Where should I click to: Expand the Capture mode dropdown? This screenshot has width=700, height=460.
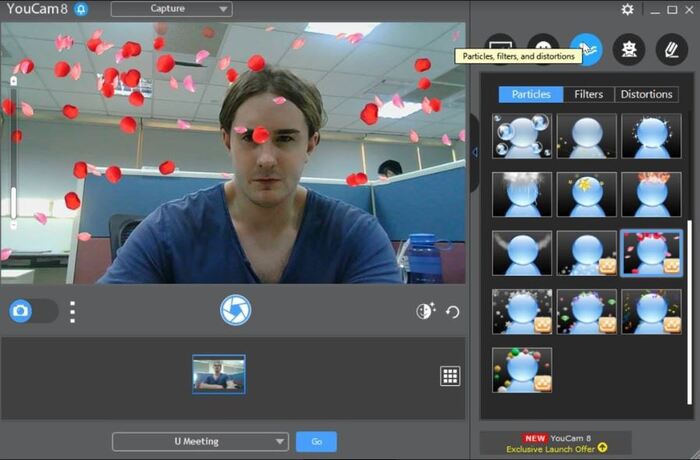[x=171, y=10]
